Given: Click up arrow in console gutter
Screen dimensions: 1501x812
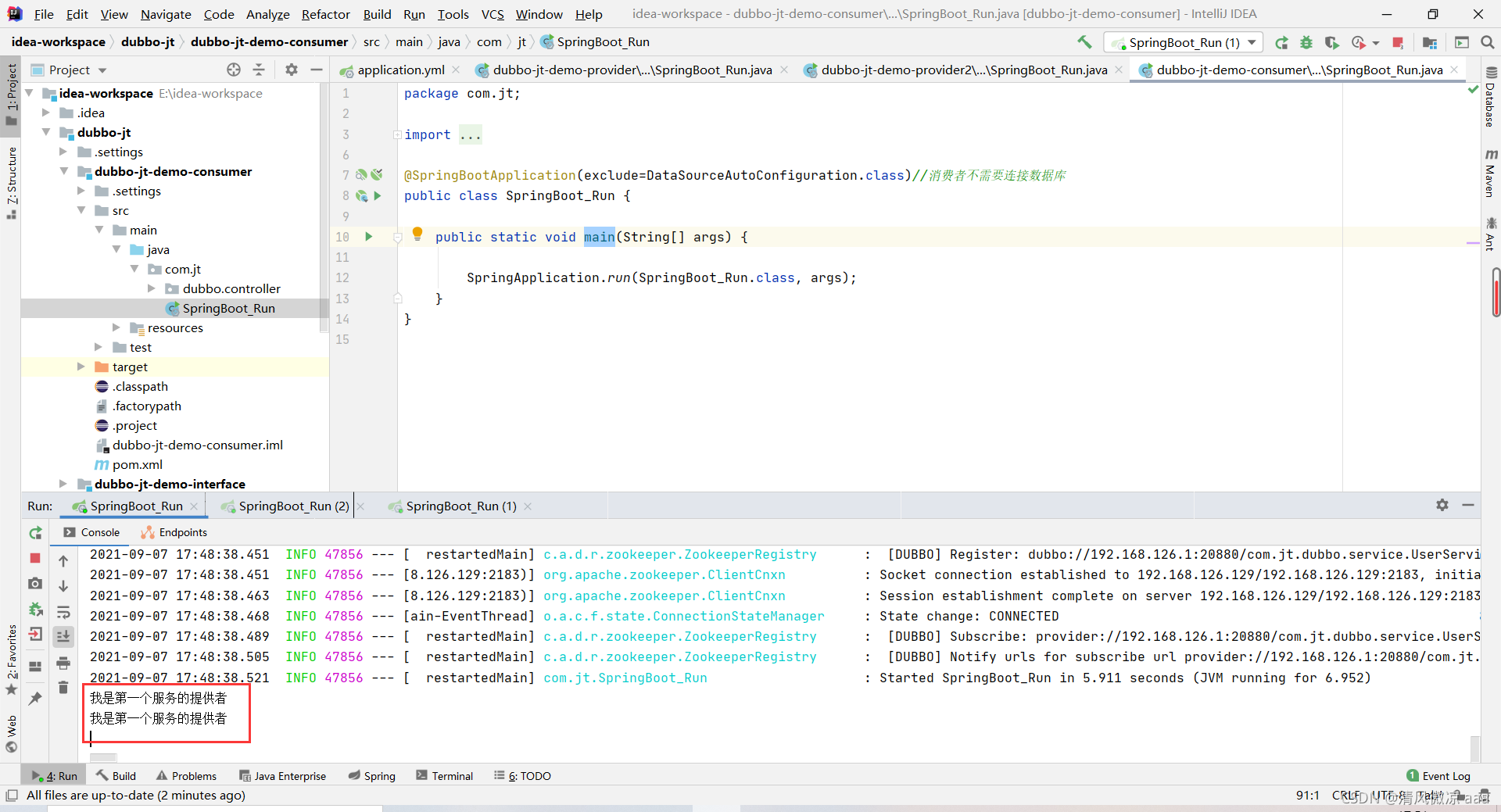Looking at the screenshot, I should (x=63, y=560).
